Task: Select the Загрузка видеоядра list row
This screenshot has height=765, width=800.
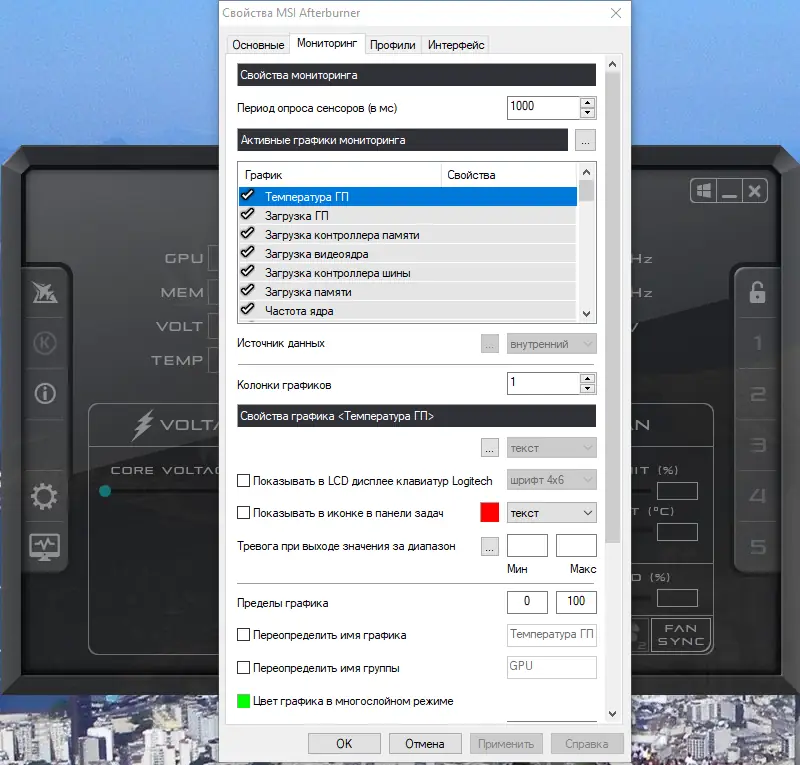Action: tap(408, 254)
